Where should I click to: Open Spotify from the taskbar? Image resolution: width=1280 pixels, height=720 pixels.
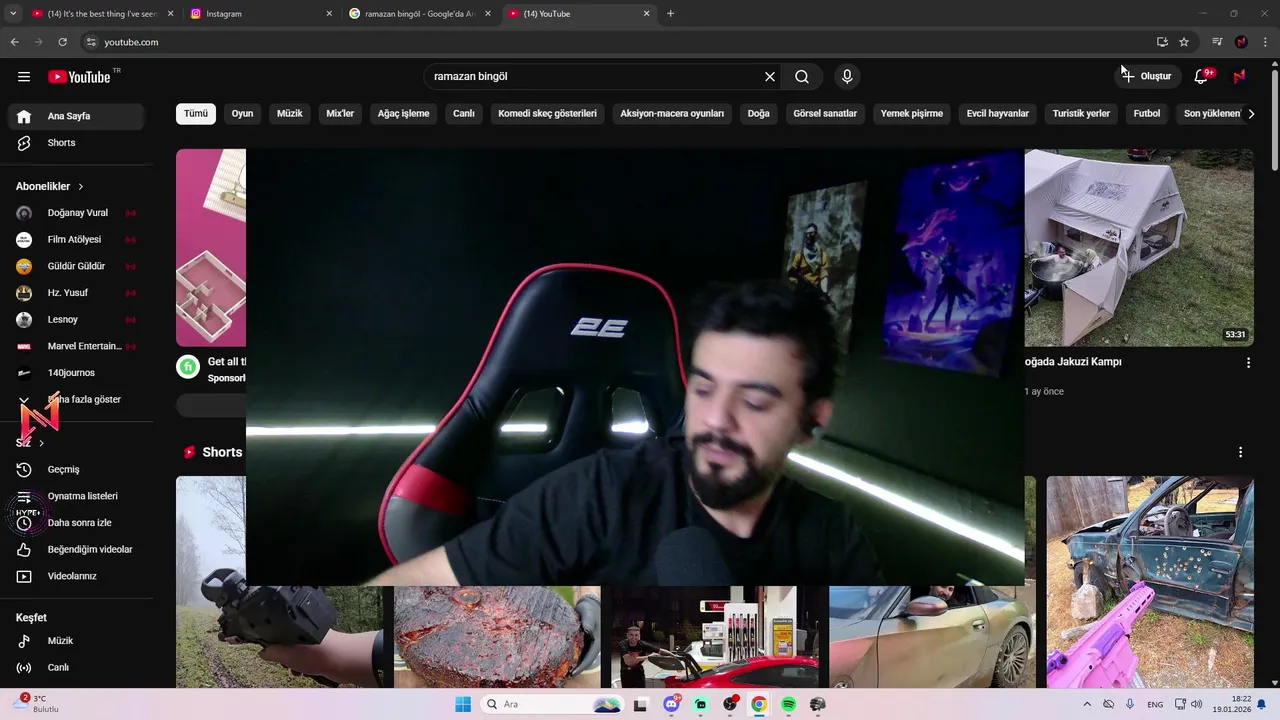click(788, 704)
